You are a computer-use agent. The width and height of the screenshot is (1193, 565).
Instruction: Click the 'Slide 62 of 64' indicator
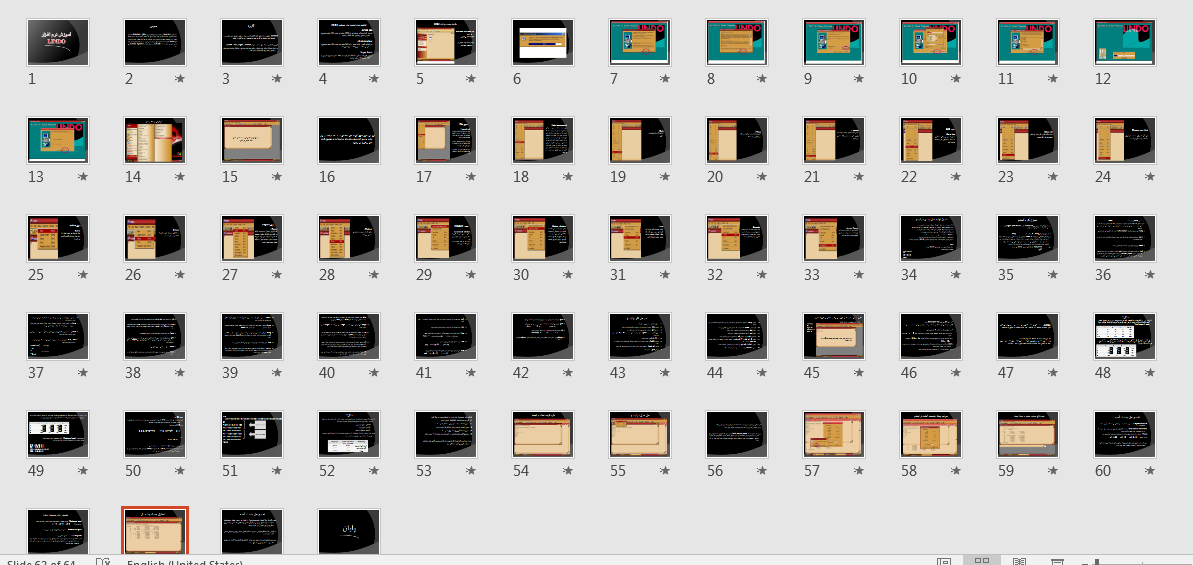pos(42,562)
